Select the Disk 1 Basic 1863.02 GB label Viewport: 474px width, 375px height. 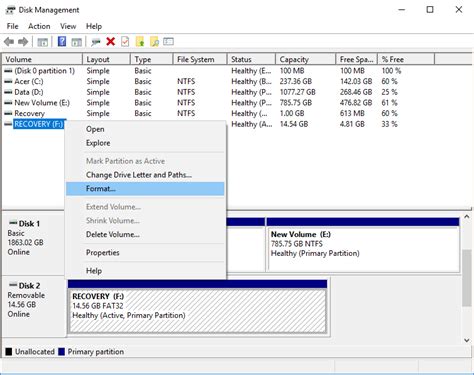pyautogui.click(x=33, y=243)
